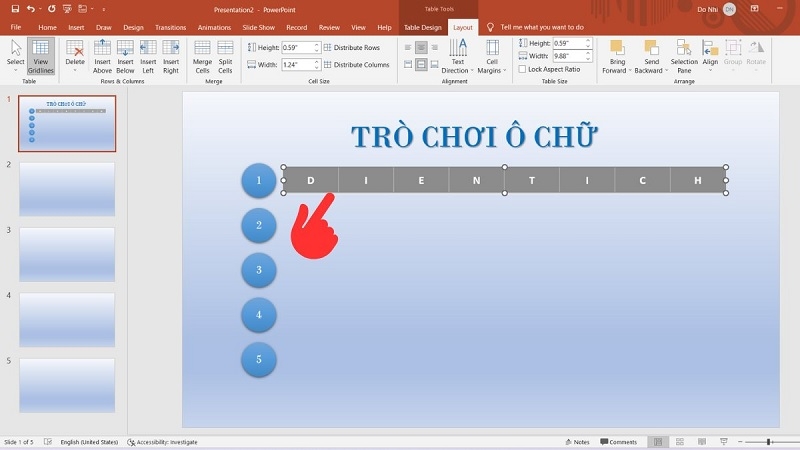The image size is (800, 450).
Task: Select slide 5 thumbnail
Action: tap(67, 385)
